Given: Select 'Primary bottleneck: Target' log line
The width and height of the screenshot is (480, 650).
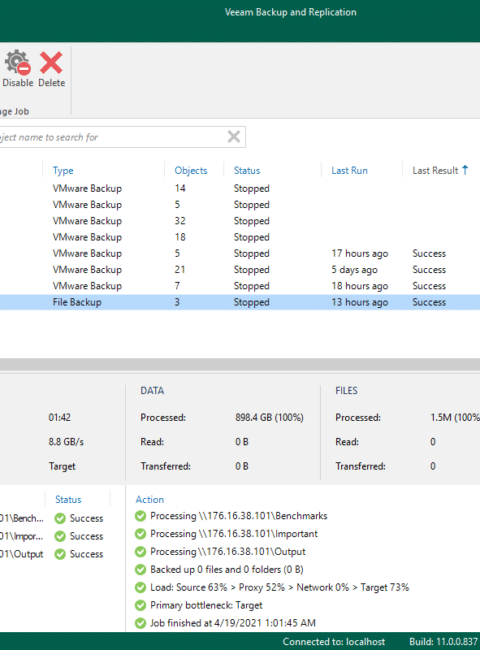Looking at the screenshot, I should (x=206, y=605).
